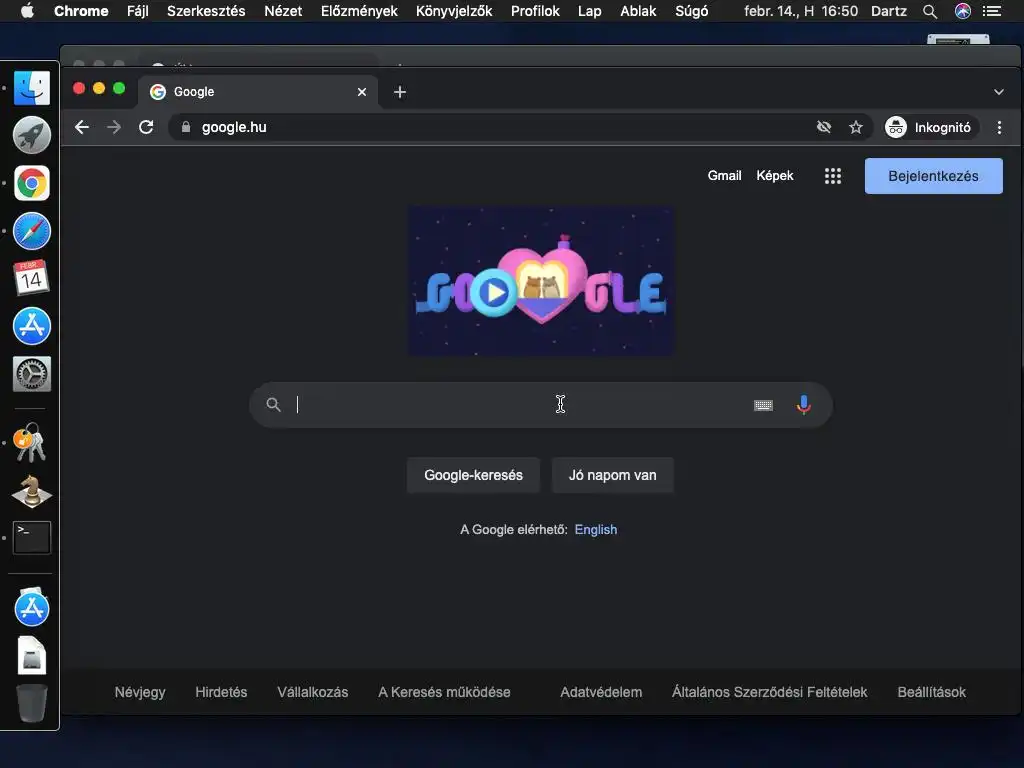The image size is (1024, 768).
Task: Click the Jó napom van button
Action: pyautogui.click(x=613, y=475)
